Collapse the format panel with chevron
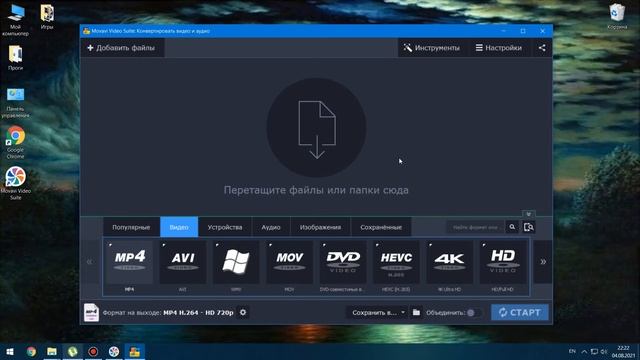640x360 pixels. [529, 214]
